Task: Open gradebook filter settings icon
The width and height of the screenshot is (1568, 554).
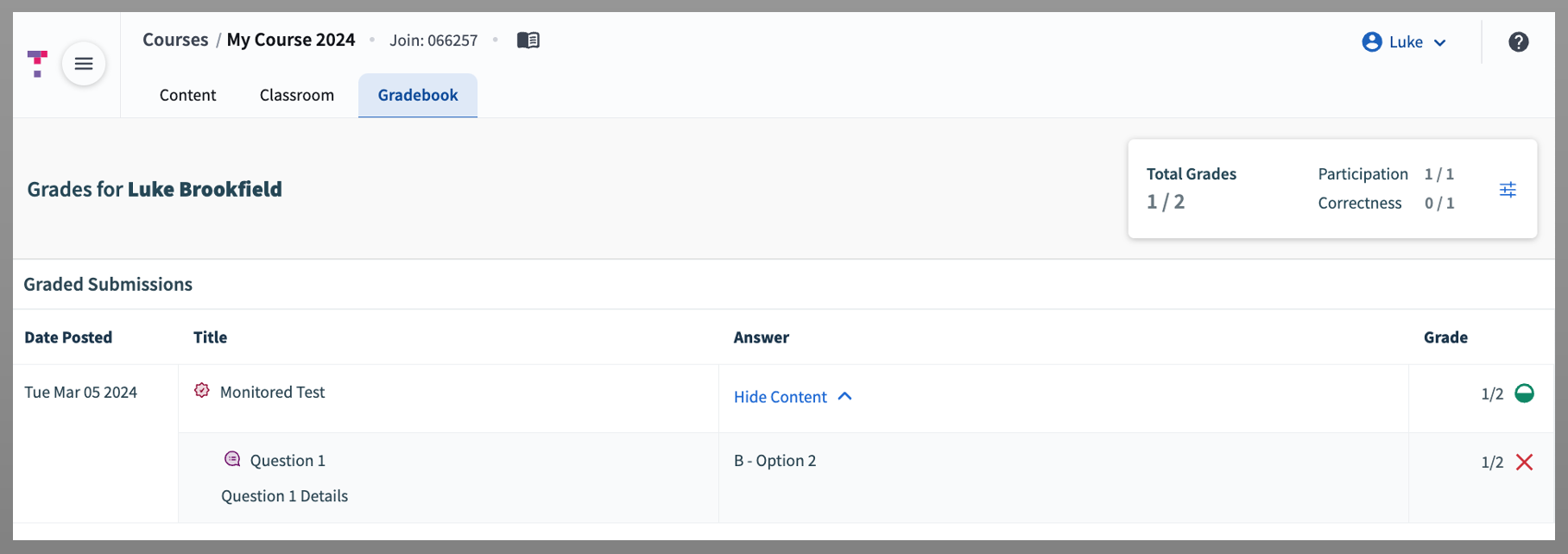Action: (x=1508, y=189)
